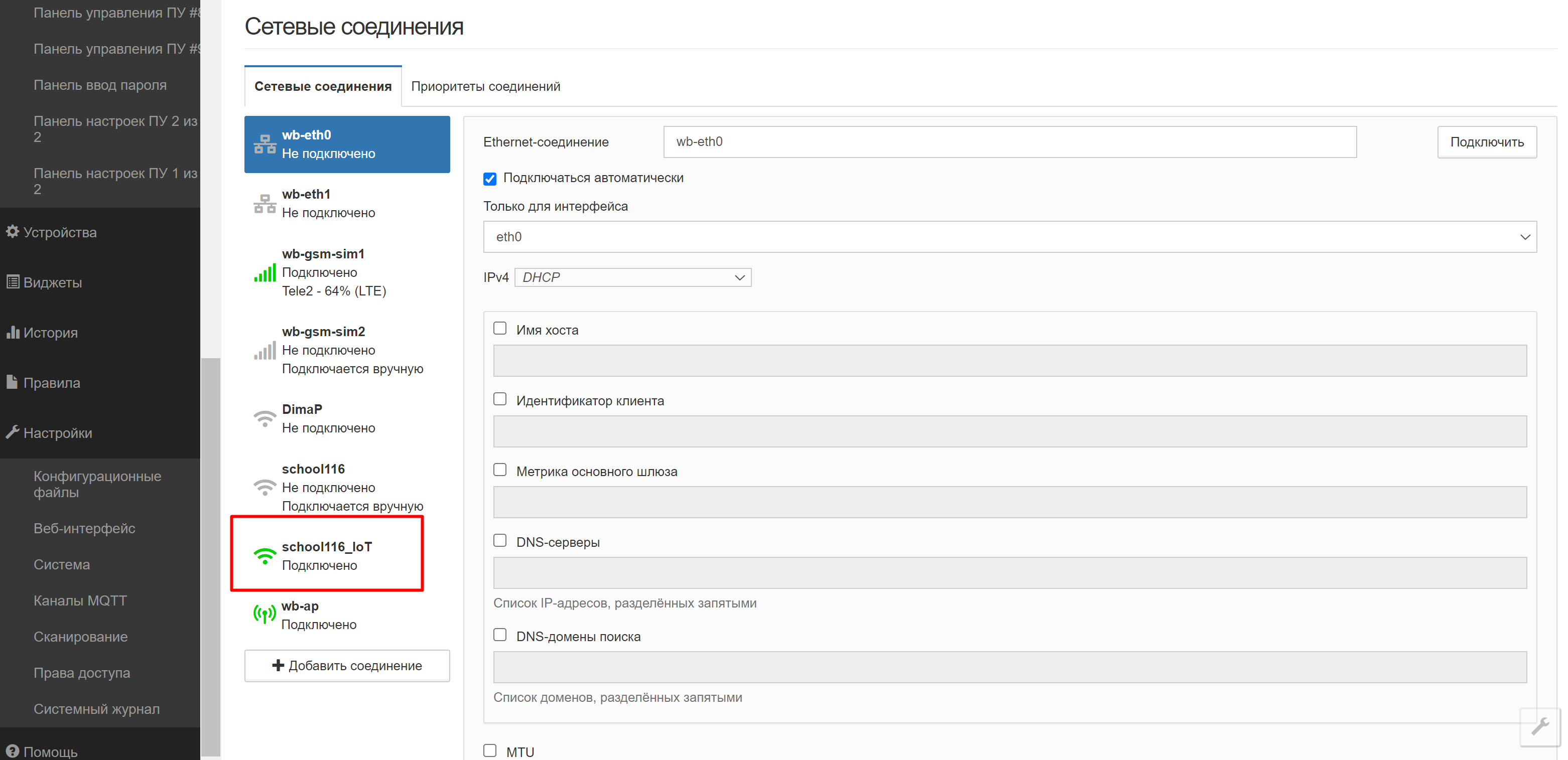Click the Подключить button
This screenshot has width=1568, height=760.
tap(1486, 142)
